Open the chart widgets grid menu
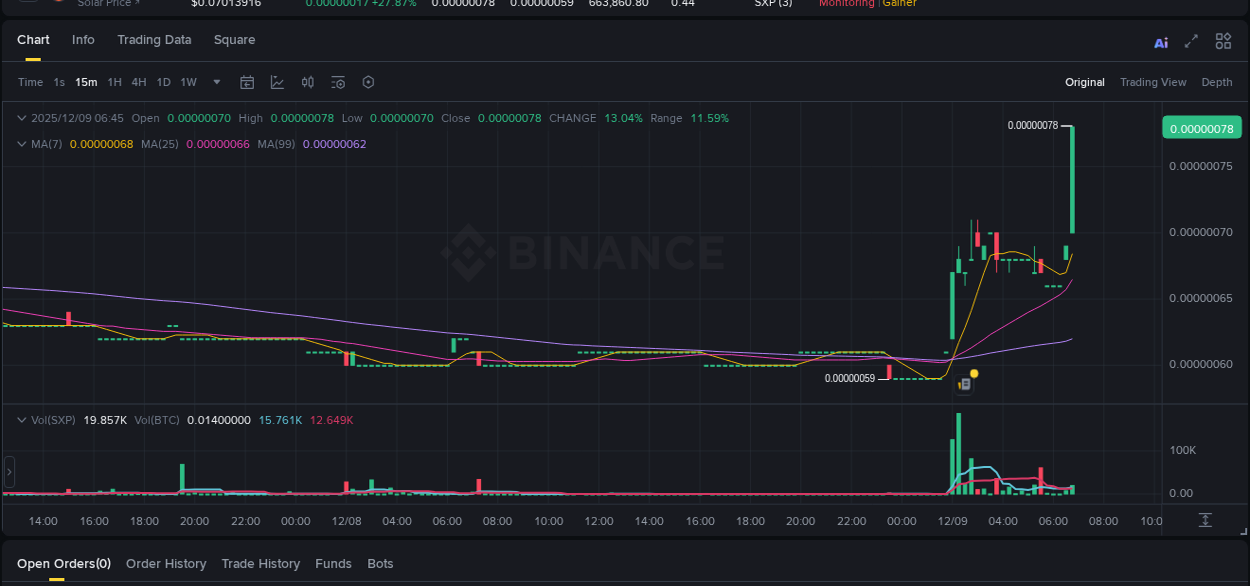The width and height of the screenshot is (1250, 586). tap(1223, 41)
